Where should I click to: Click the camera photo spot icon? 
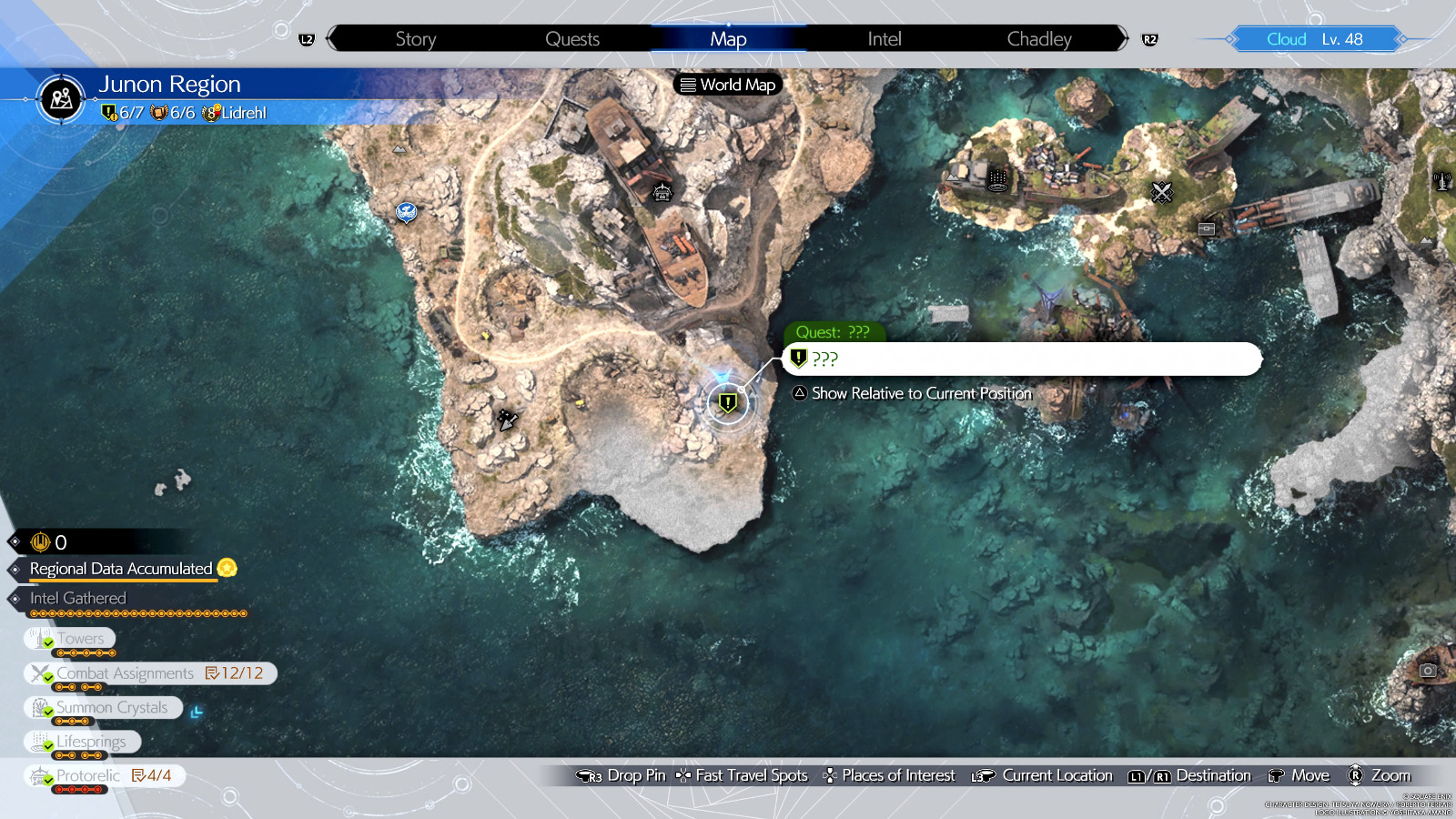(1428, 671)
